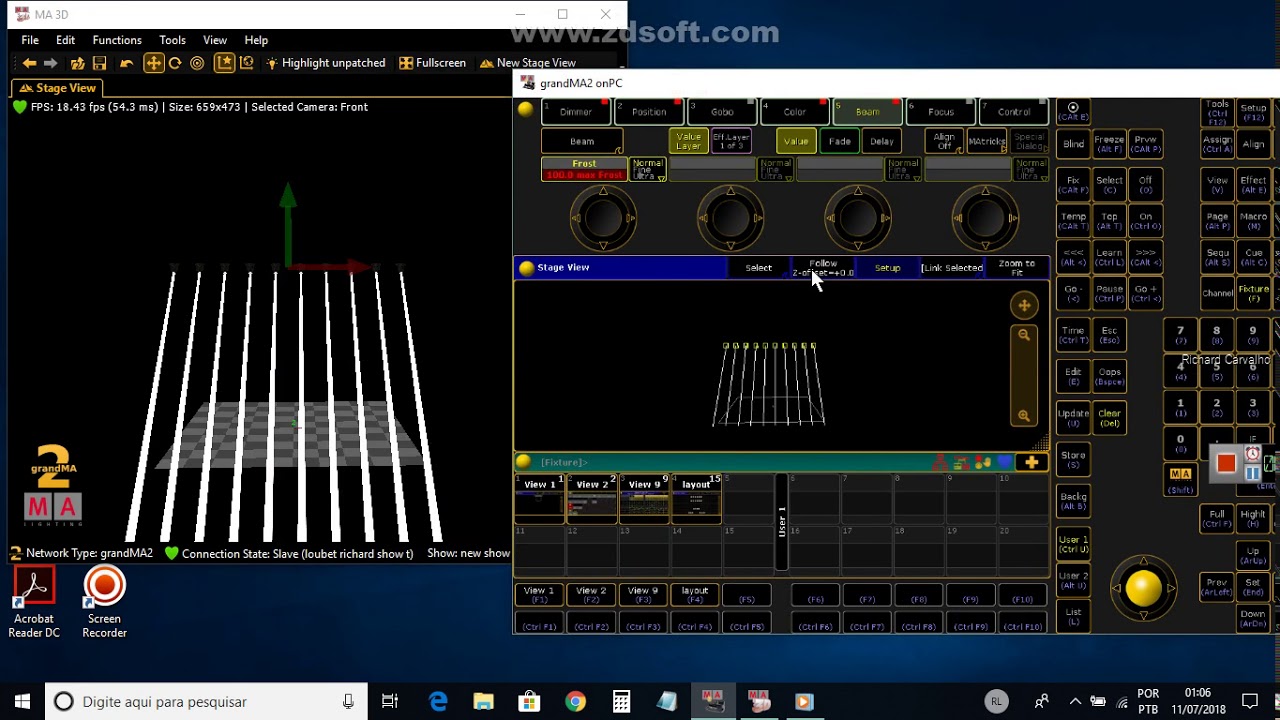Click the Update key
The width and height of the screenshot is (1280, 720).
(1073, 417)
